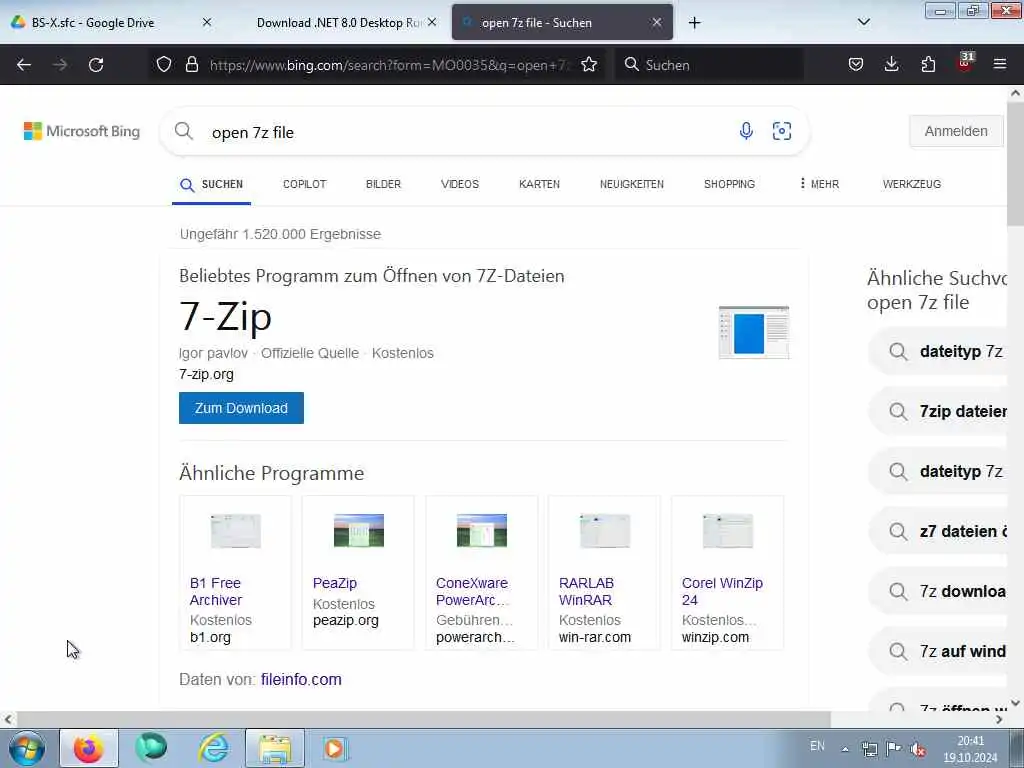Open the Pocket save icon
Screen dimensions: 1024x768
pos(856,64)
